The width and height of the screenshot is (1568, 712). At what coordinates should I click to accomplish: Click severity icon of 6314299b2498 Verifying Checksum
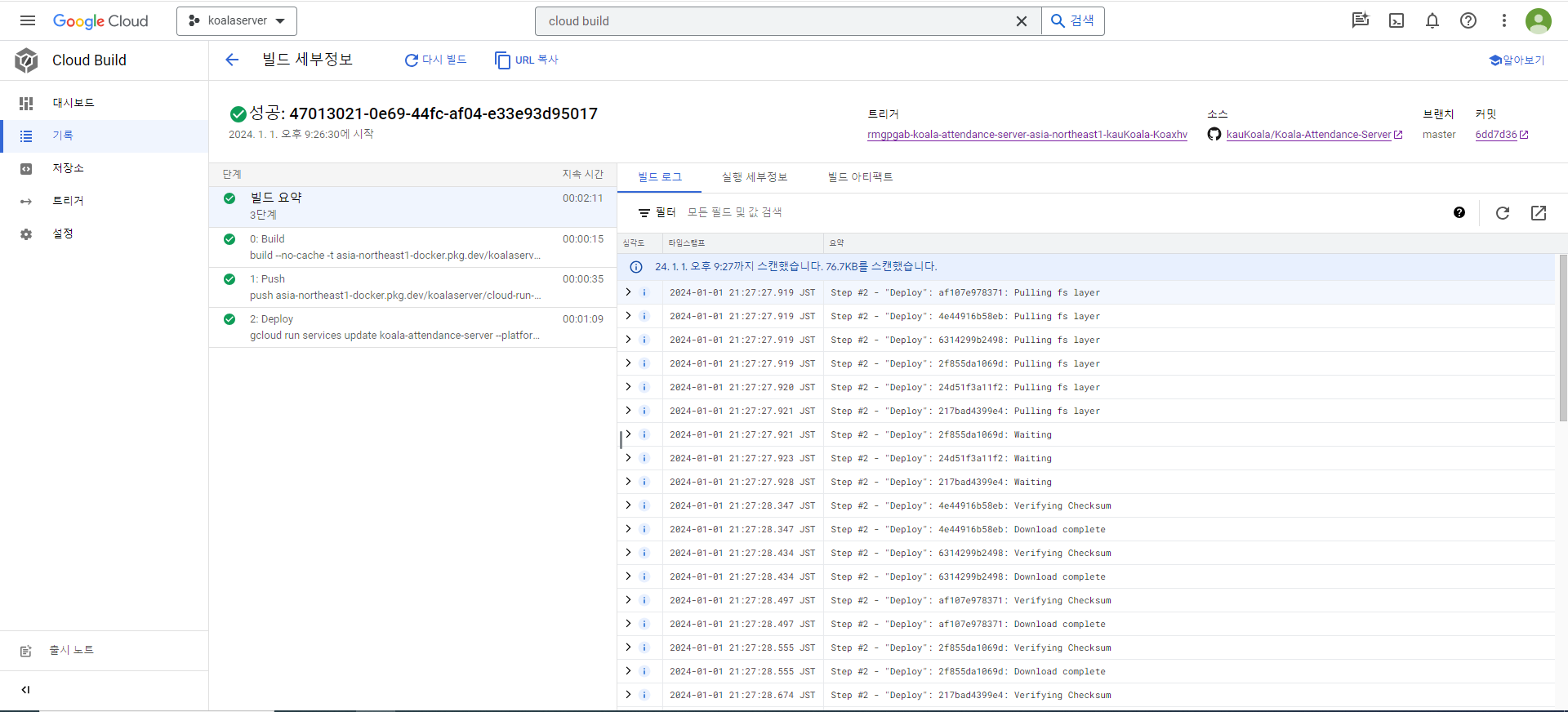tap(644, 553)
